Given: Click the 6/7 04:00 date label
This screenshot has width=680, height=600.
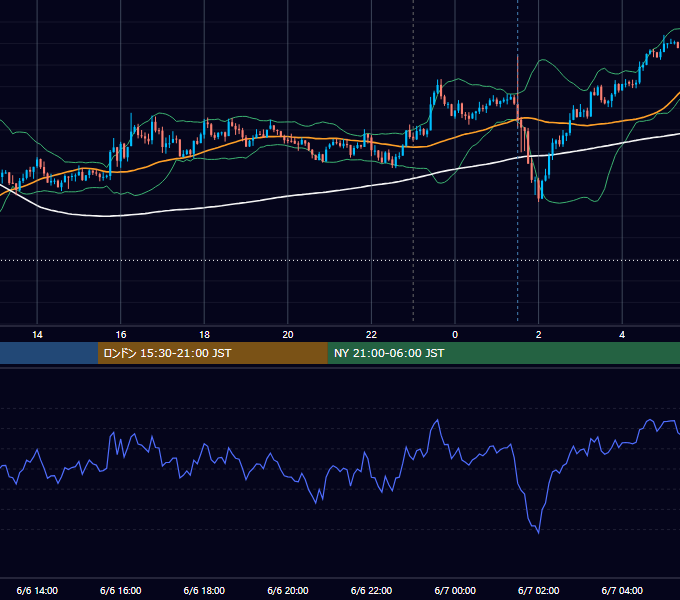Looking at the screenshot, I should 622,590.
